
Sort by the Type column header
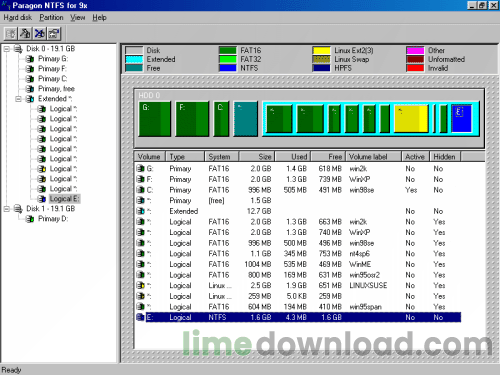pyautogui.click(x=185, y=157)
